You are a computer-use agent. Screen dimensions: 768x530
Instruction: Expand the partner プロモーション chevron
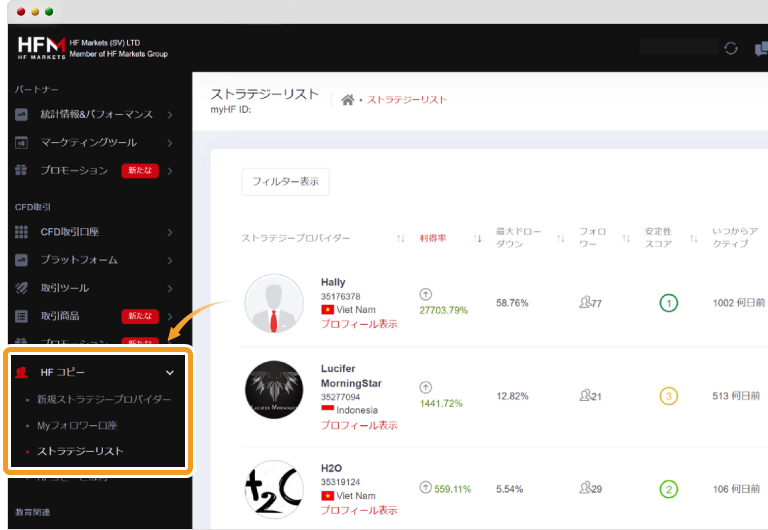point(169,171)
